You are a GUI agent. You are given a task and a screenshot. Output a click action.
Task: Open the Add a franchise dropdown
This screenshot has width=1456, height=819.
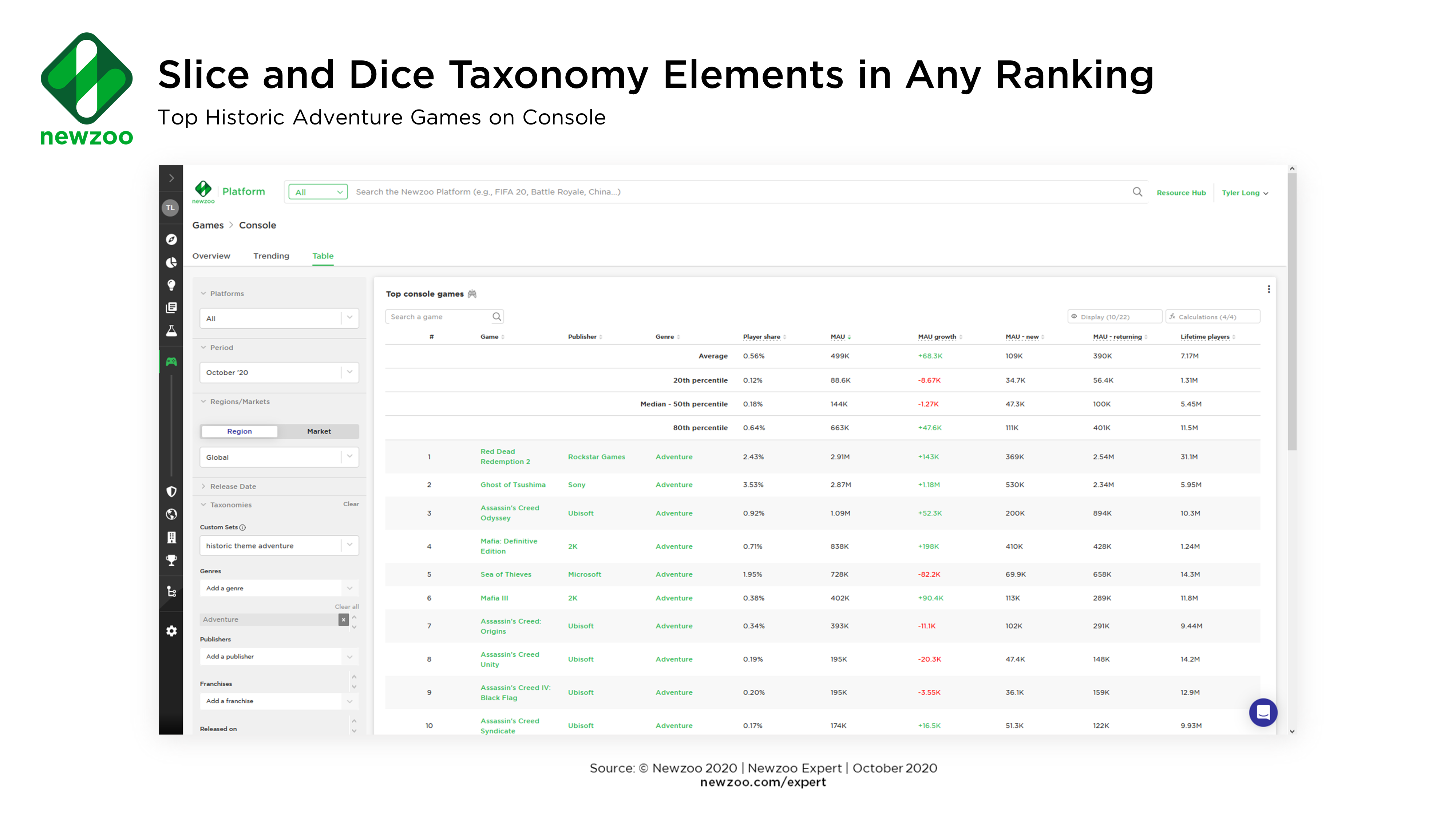(x=279, y=701)
